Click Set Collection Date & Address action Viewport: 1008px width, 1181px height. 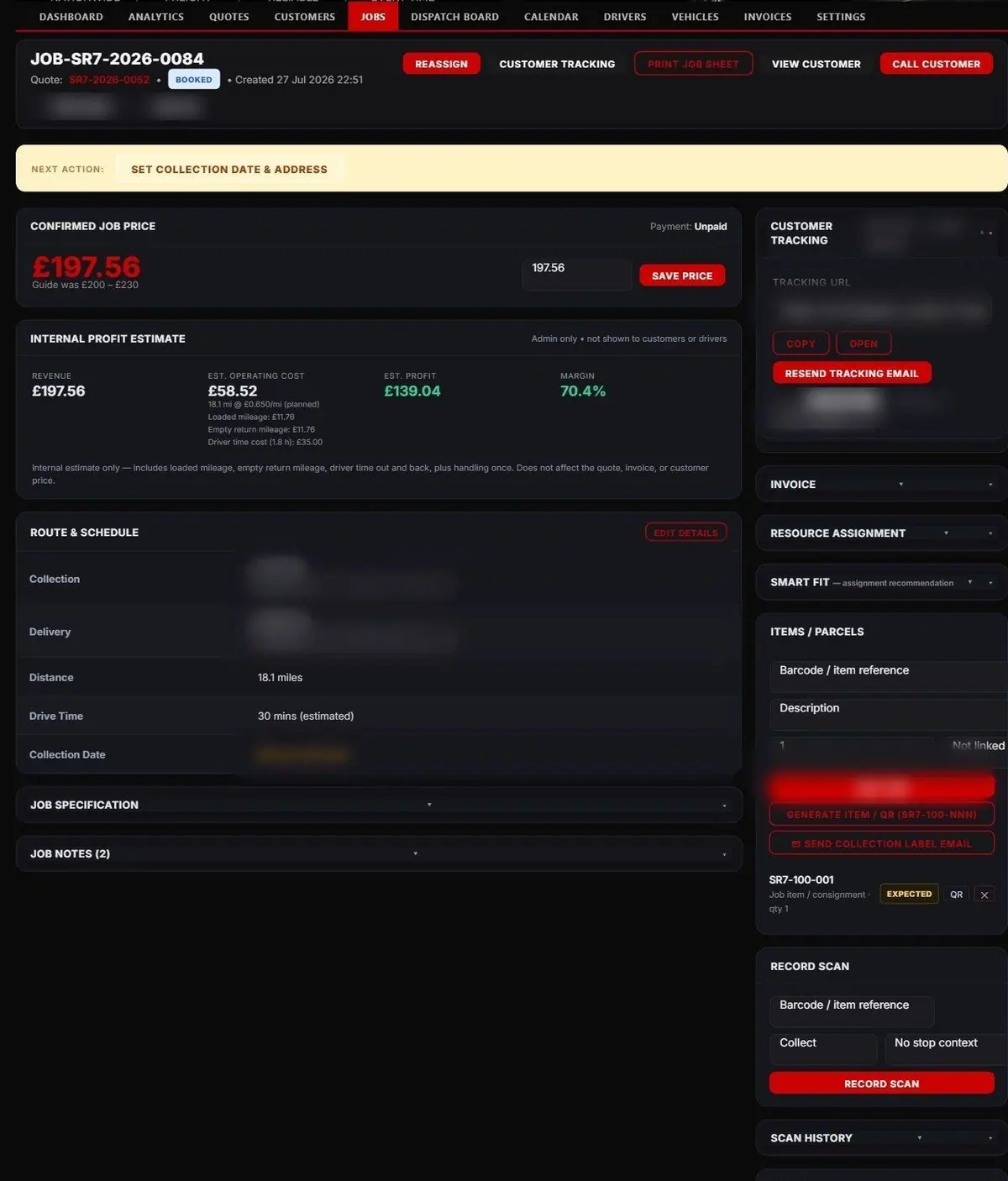229,169
